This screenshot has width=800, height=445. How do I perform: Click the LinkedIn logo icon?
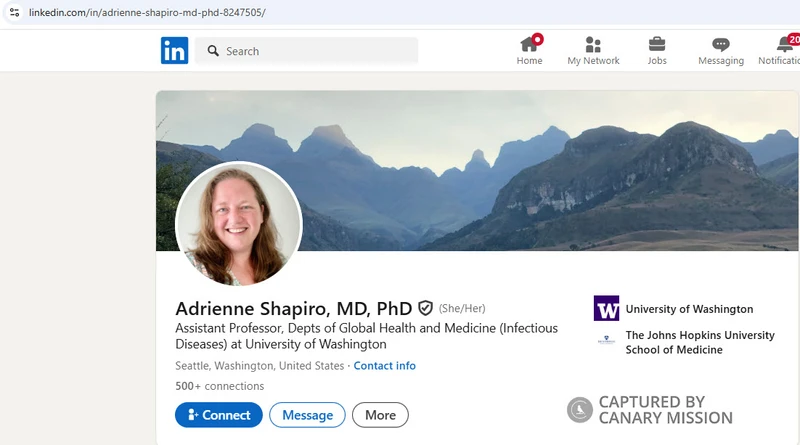(x=174, y=51)
